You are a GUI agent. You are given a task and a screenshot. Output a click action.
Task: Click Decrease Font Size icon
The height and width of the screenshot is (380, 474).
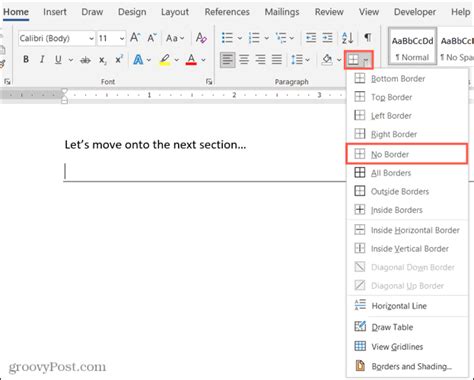152,38
